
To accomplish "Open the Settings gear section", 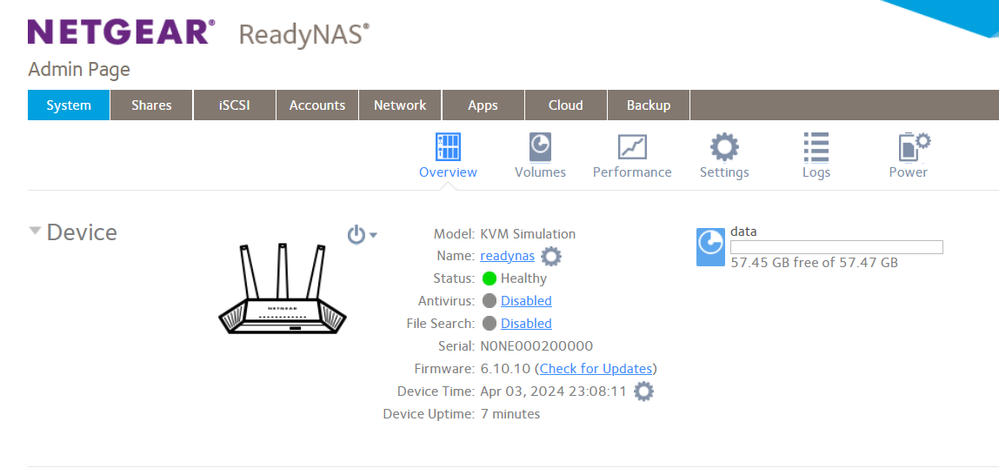I will (x=724, y=147).
